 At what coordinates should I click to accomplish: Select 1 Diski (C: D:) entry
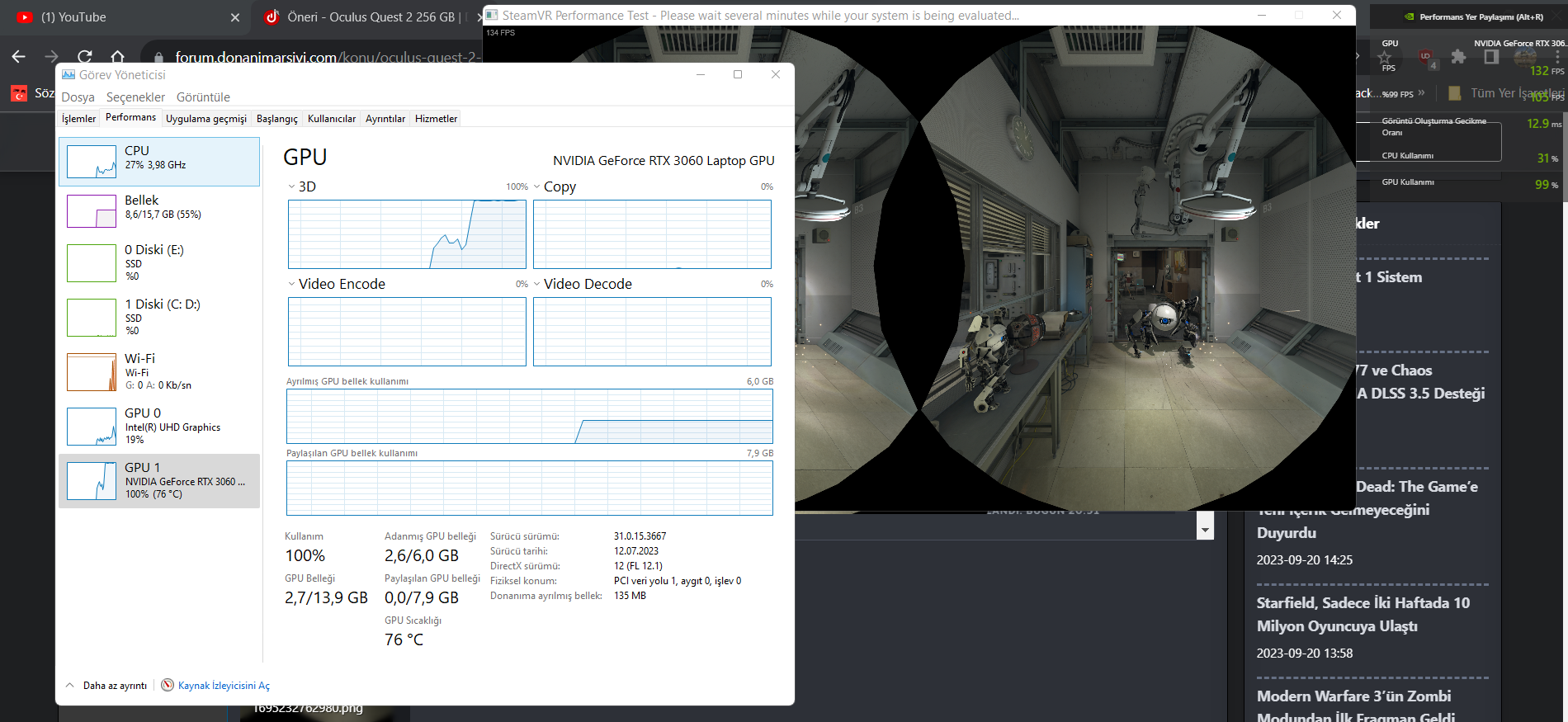pos(159,317)
